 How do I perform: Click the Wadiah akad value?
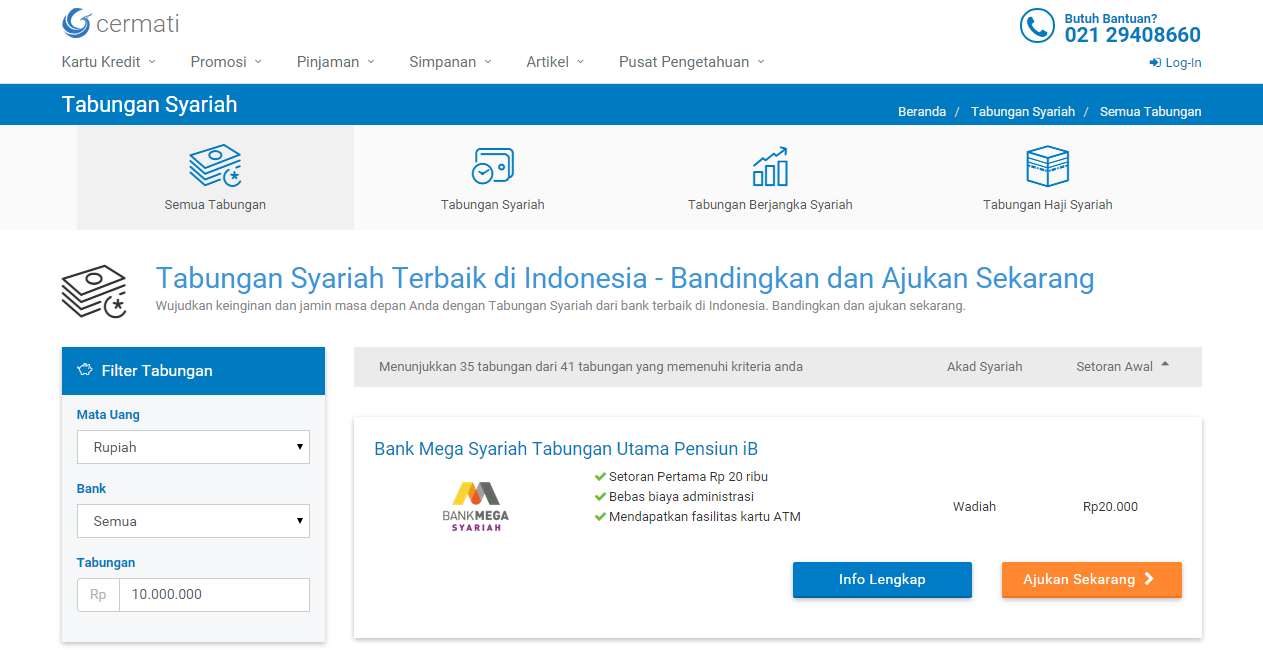click(974, 507)
